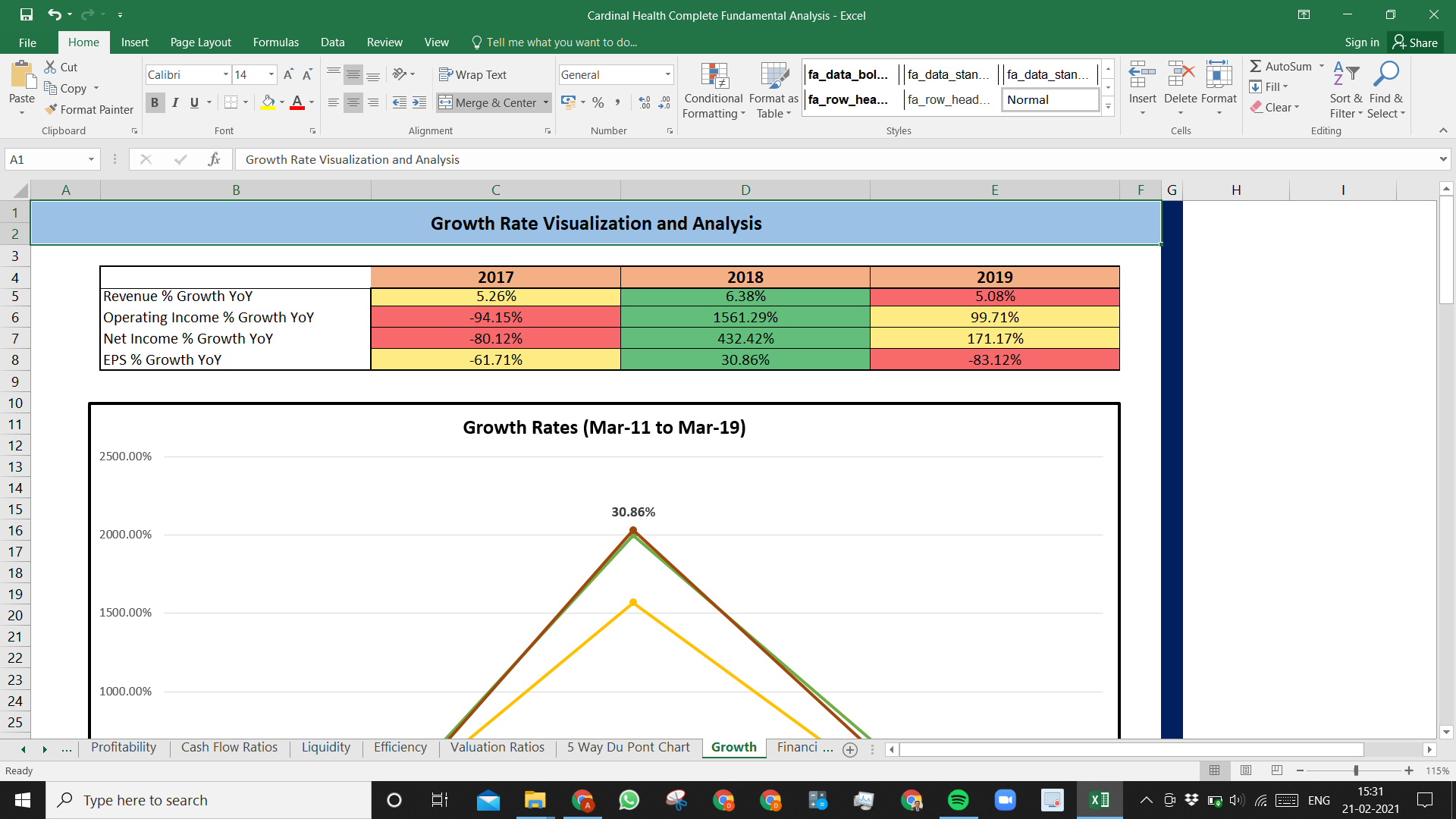1456x819 pixels.
Task: Switch to the Profitability sheet
Action: (124, 748)
